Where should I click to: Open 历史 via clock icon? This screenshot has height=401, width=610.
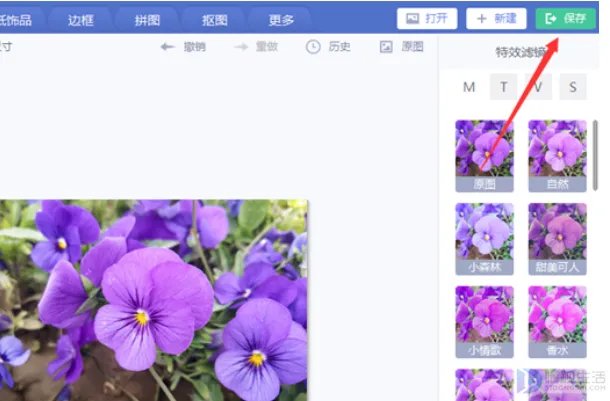328,47
